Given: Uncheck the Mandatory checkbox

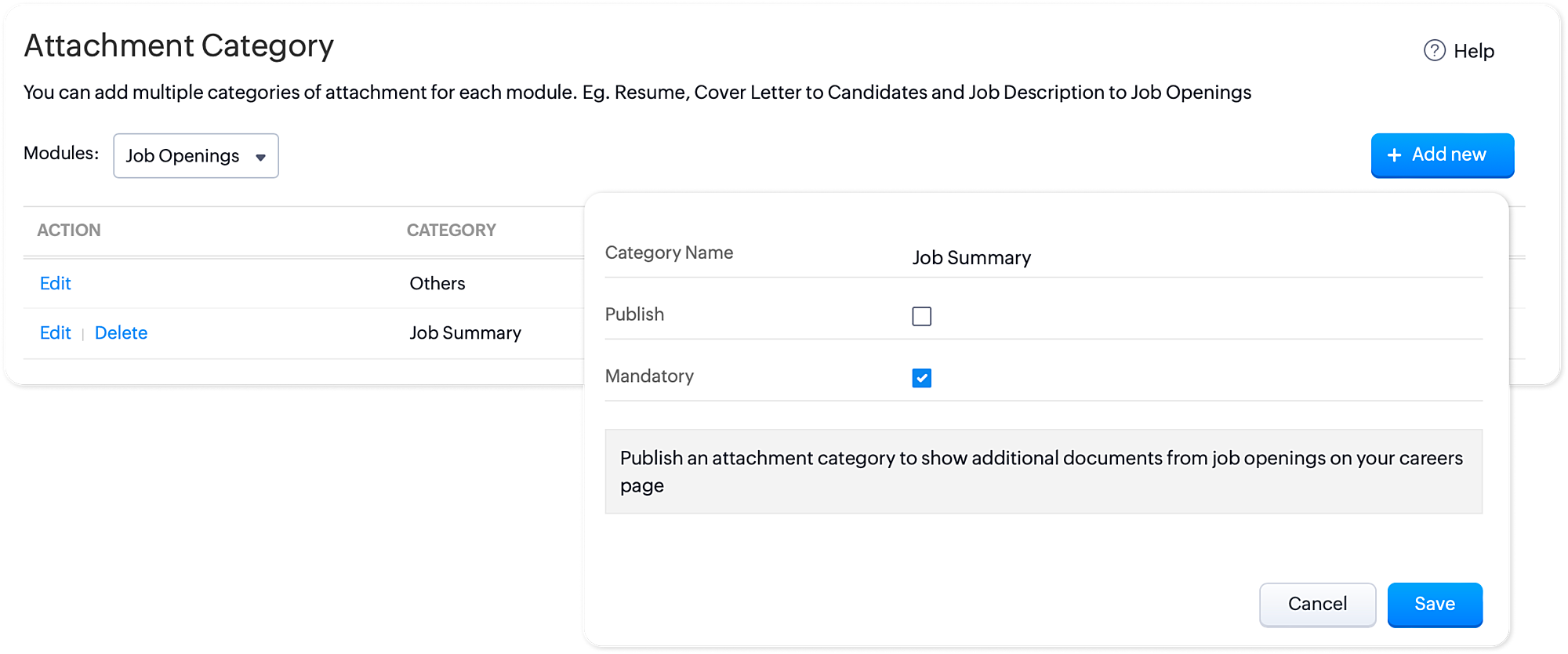Looking at the screenshot, I should point(922,378).
